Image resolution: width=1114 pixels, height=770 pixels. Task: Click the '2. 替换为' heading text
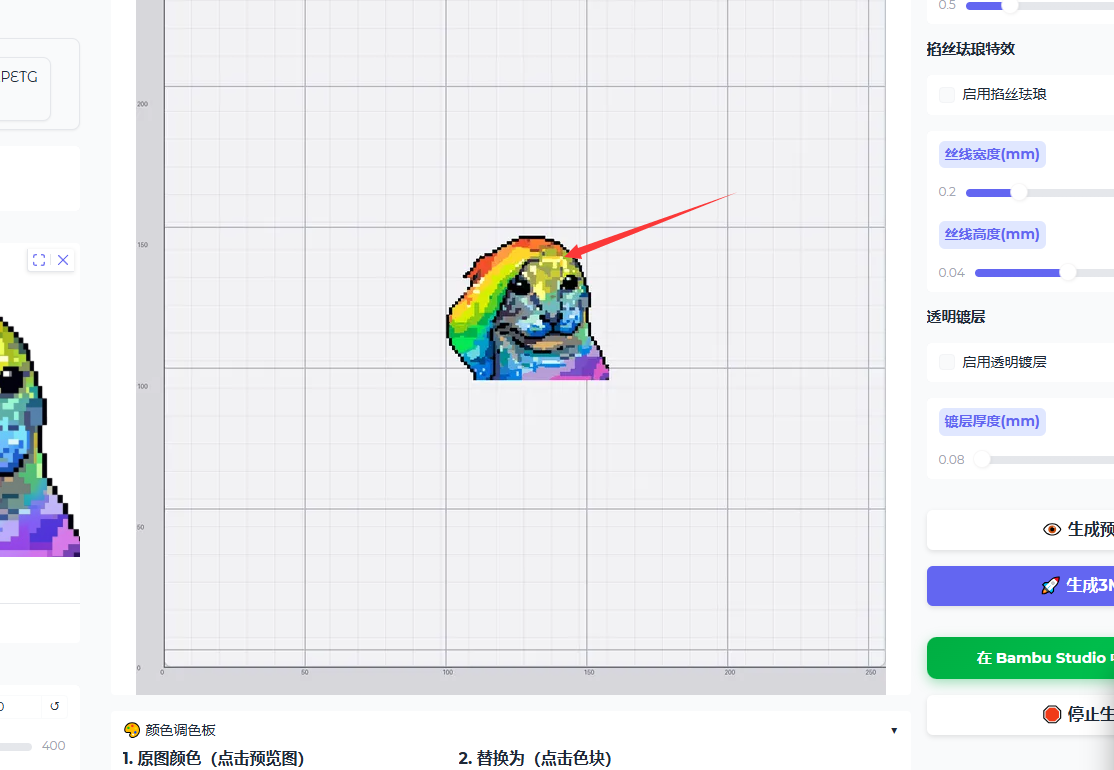[x=535, y=759]
